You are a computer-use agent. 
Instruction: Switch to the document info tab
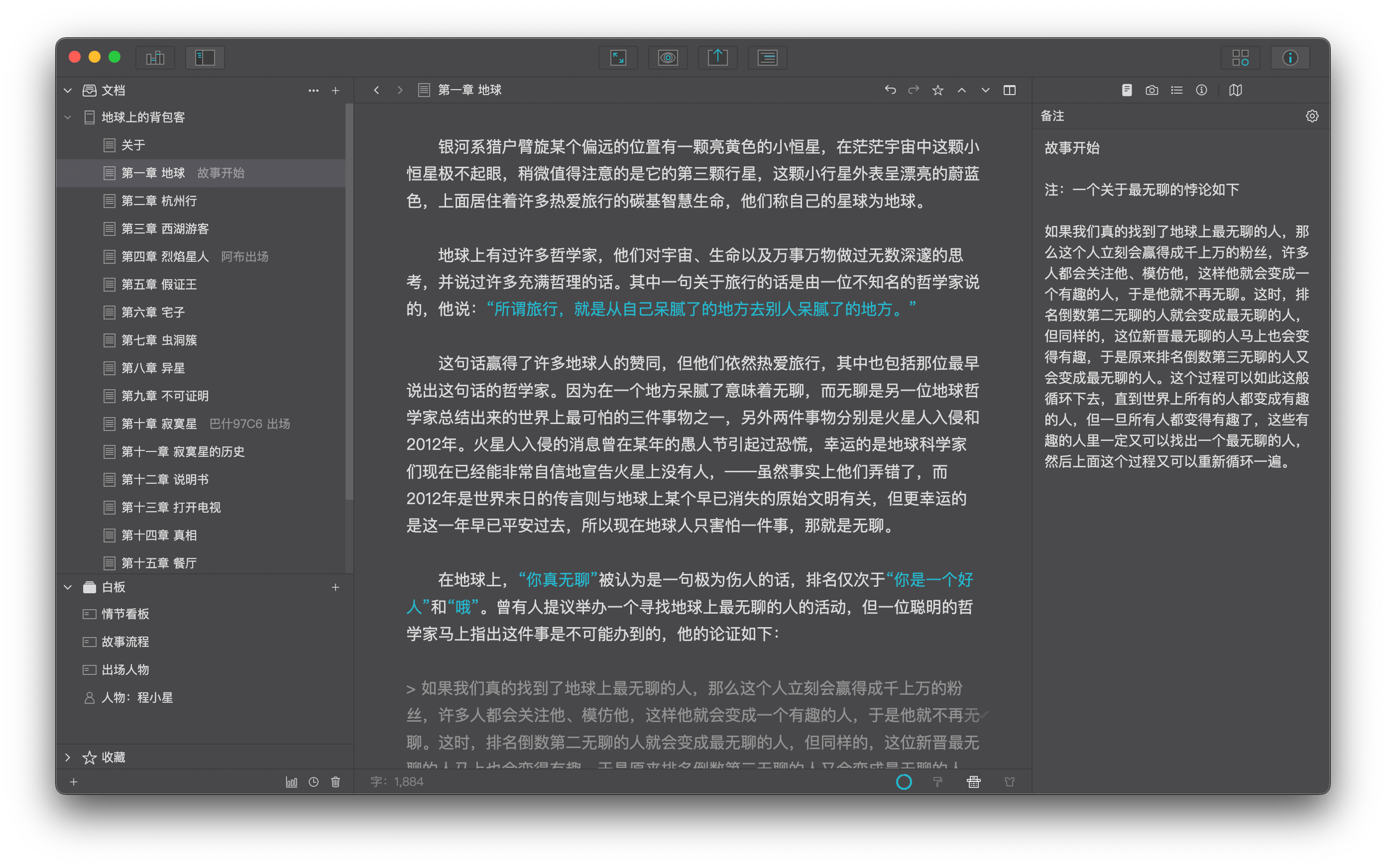(x=1201, y=90)
